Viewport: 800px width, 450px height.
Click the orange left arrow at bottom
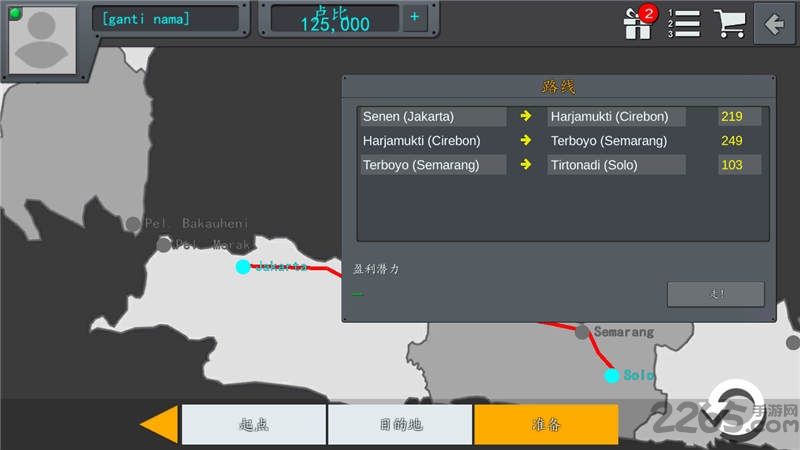pos(159,424)
